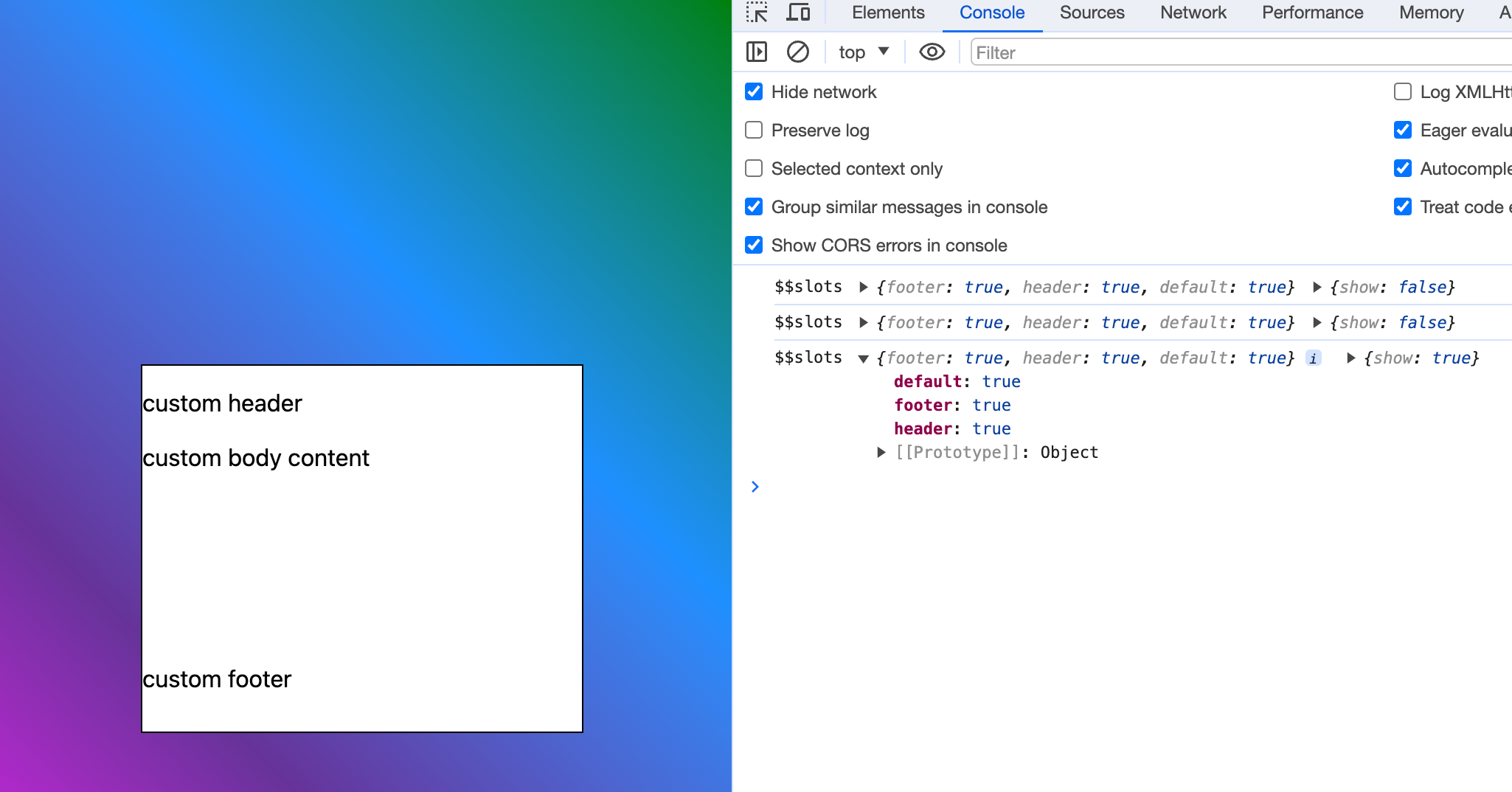Screen dimensions: 1512x792
Task: Disable Group similar messages in console
Action: pos(754,207)
